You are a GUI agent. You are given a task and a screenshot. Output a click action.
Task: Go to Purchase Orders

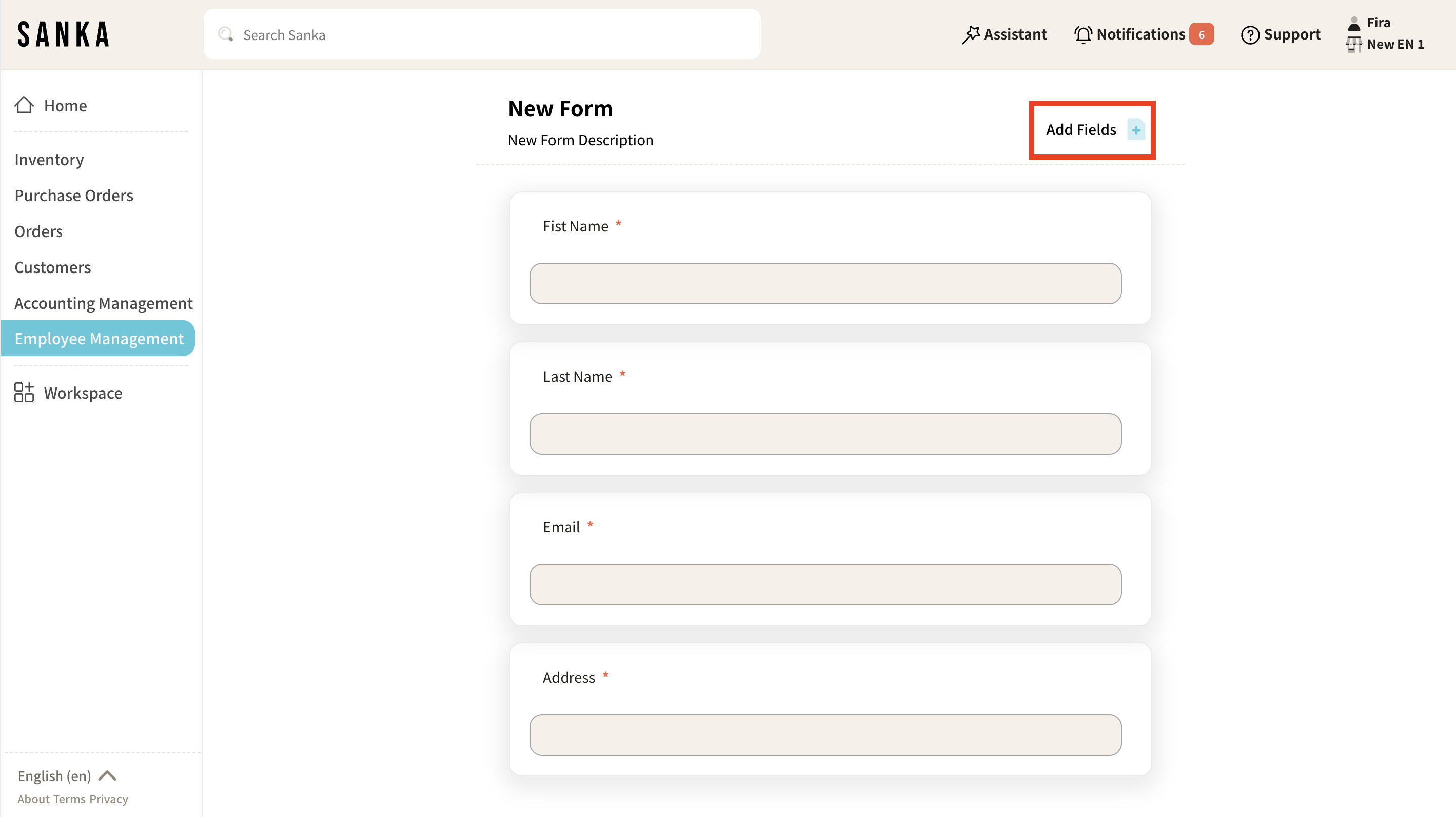[73, 196]
